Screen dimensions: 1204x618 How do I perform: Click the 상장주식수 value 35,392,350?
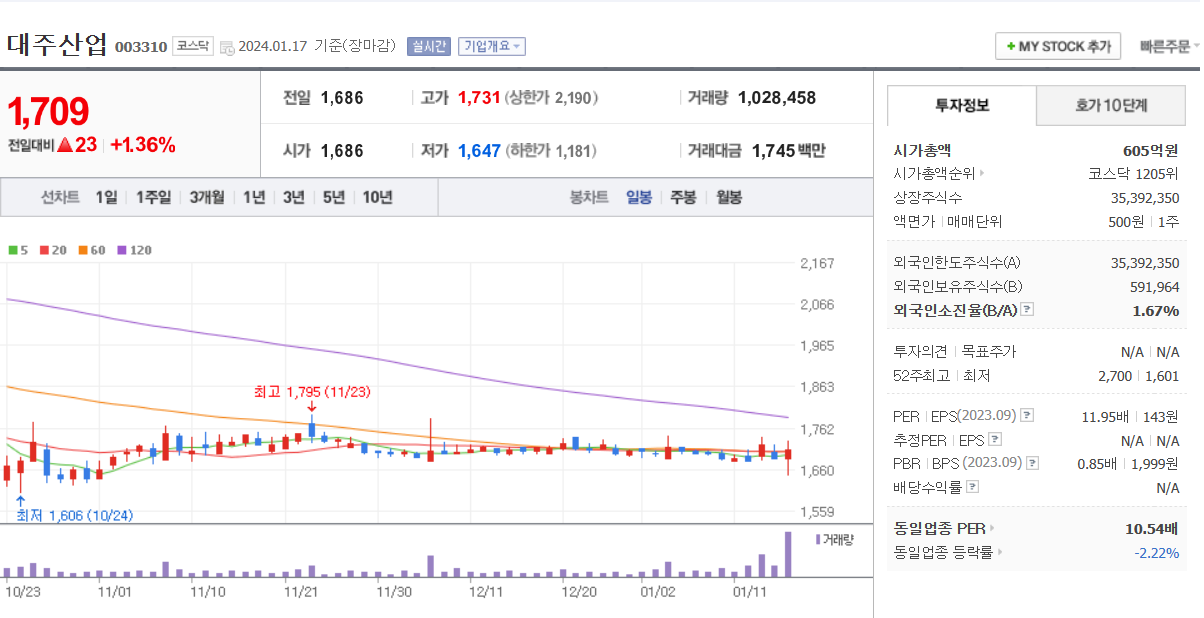pos(1145,198)
